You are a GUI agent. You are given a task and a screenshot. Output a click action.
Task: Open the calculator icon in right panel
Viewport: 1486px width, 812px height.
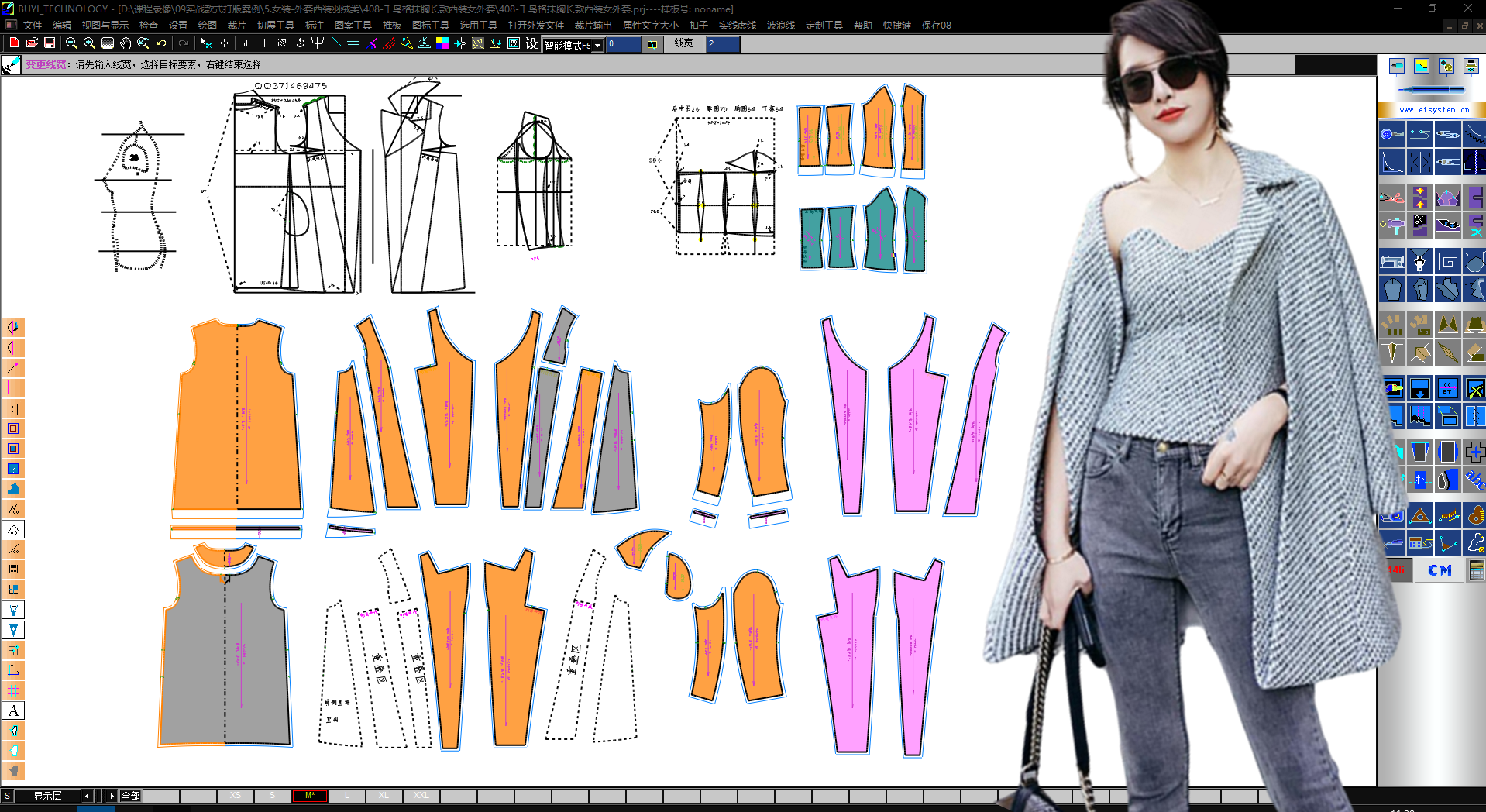[x=1476, y=571]
